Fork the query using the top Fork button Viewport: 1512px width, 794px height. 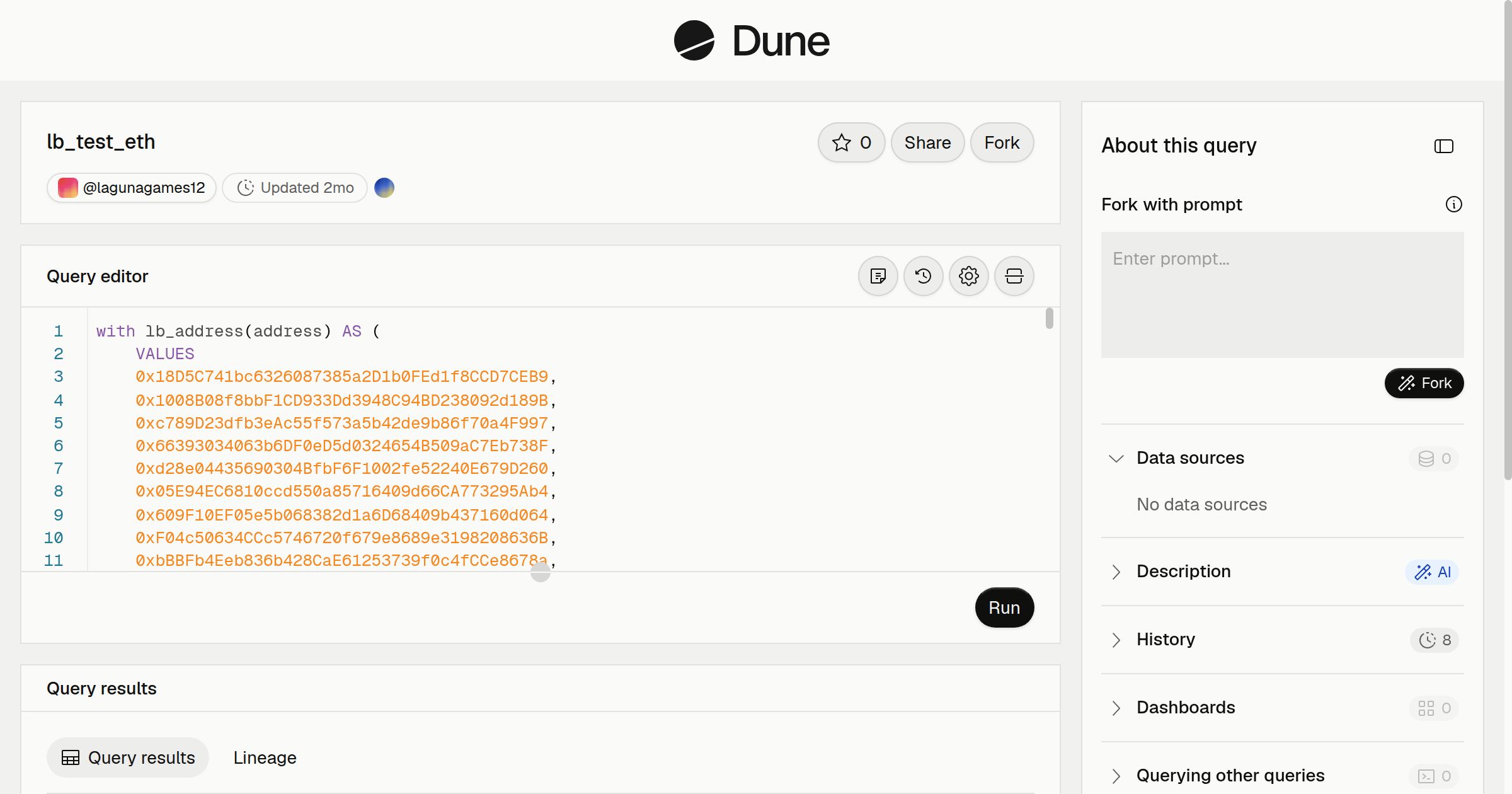(1002, 142)
